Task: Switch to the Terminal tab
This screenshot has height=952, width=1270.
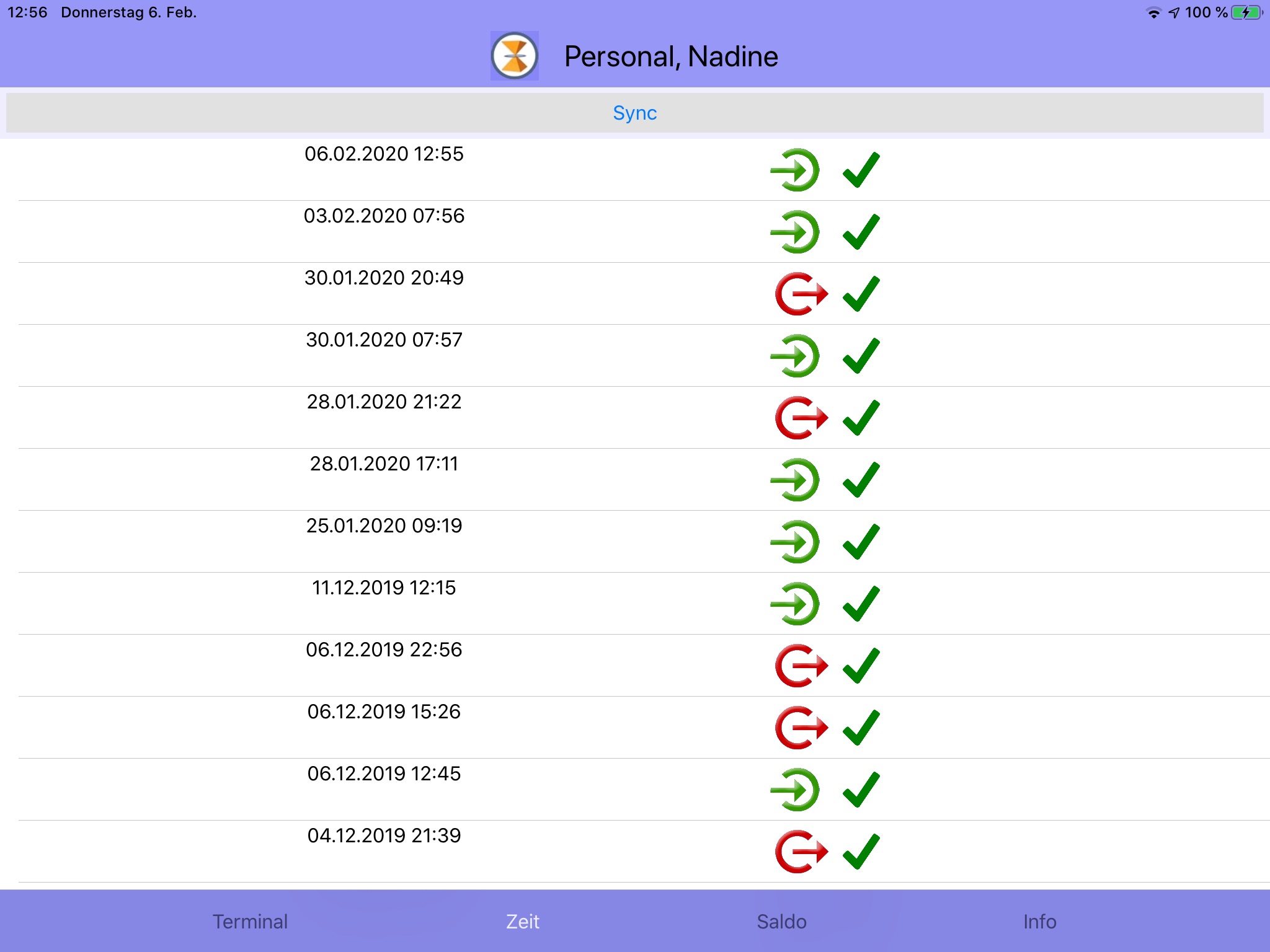Action: [250, 922]
